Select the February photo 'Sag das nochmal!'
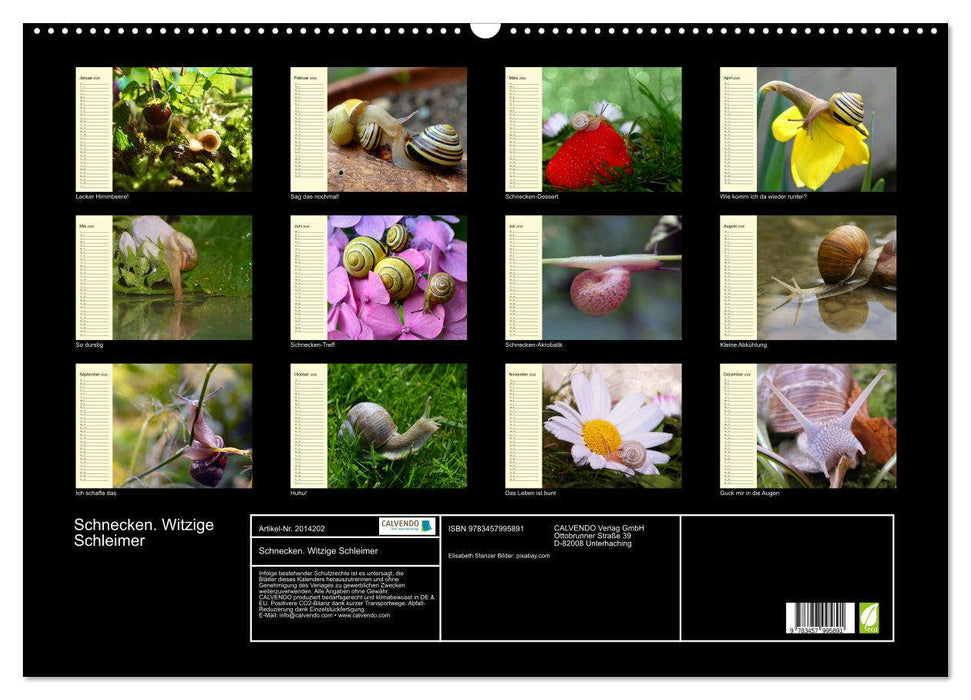This screenshot has height=700, width=971. tap(397, 129)
